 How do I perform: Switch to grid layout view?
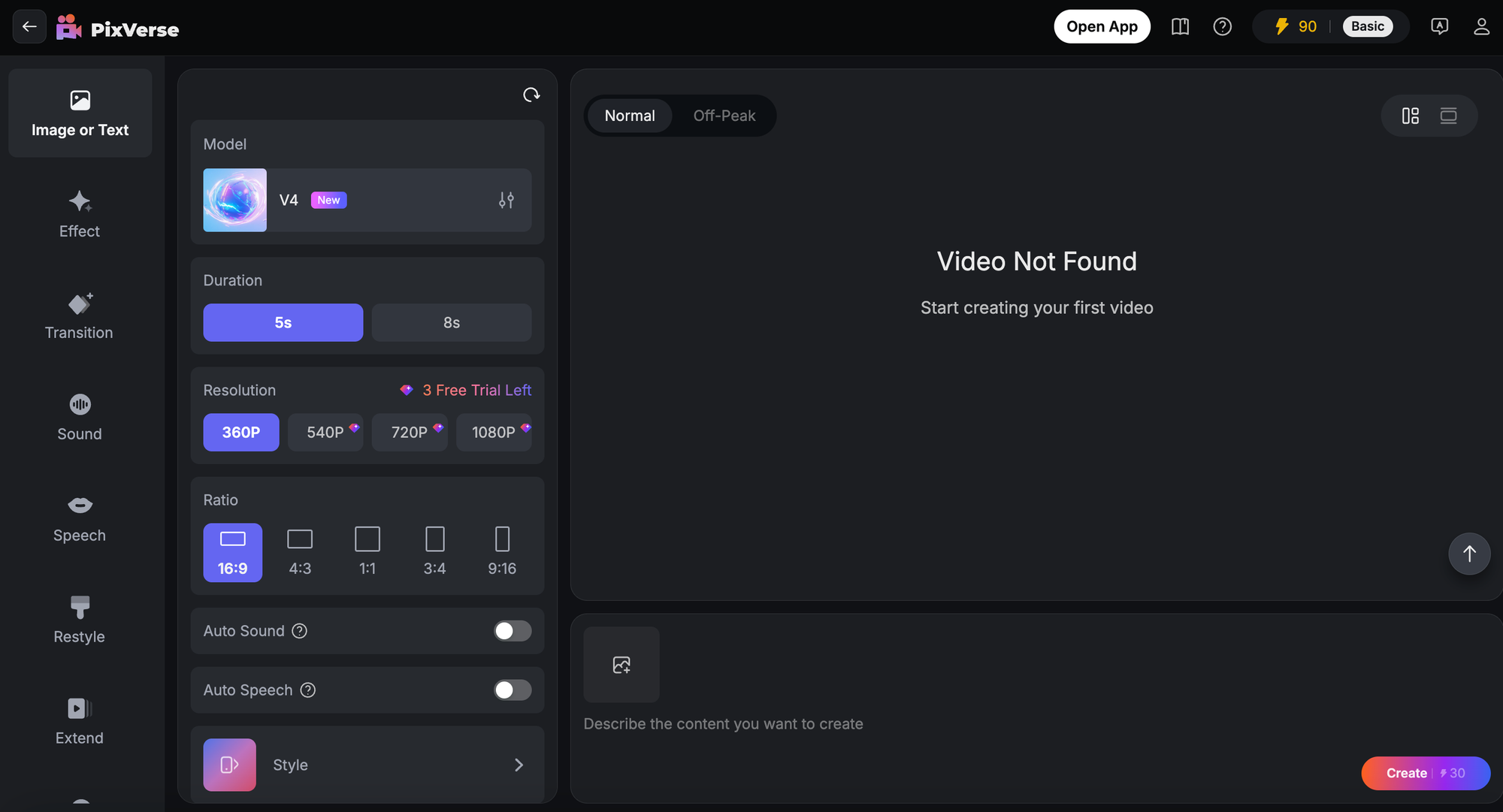click(1411, 116)
